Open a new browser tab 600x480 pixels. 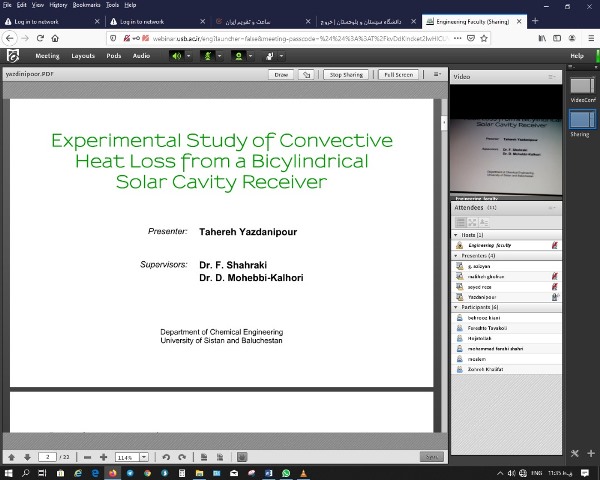click(535, 21)
